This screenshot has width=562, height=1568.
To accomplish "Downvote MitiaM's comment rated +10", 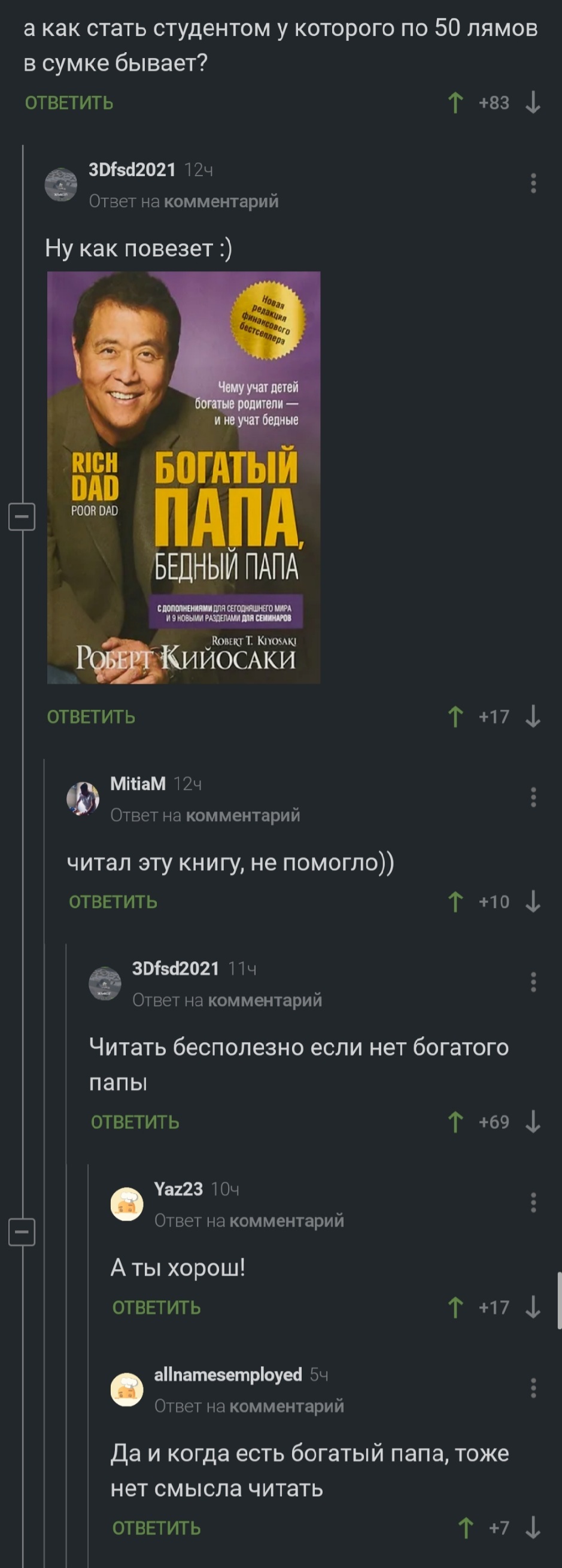I will tap(533, 901).
